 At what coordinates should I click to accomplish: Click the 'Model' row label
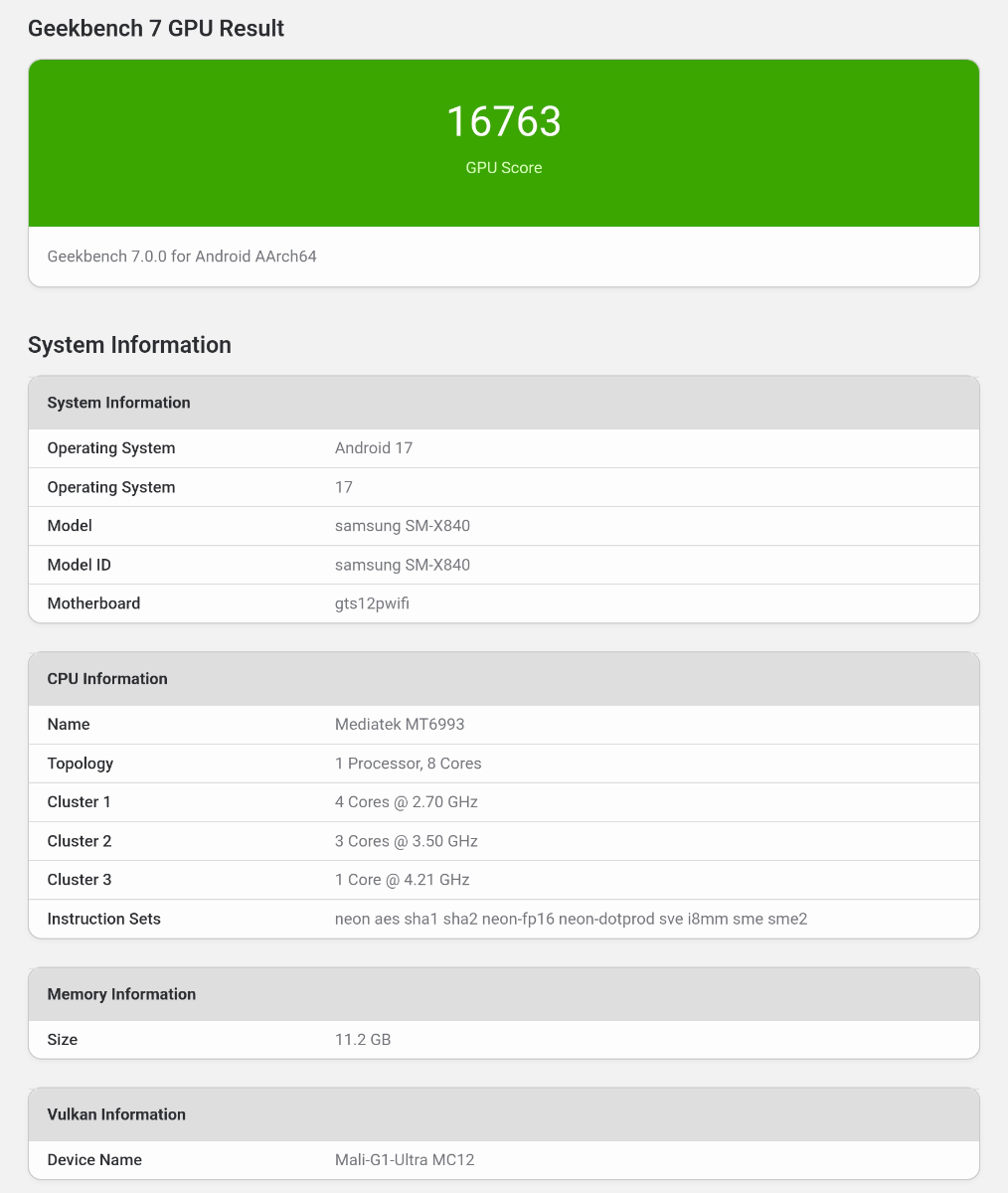pyautogui.click(x=70, y=526)
